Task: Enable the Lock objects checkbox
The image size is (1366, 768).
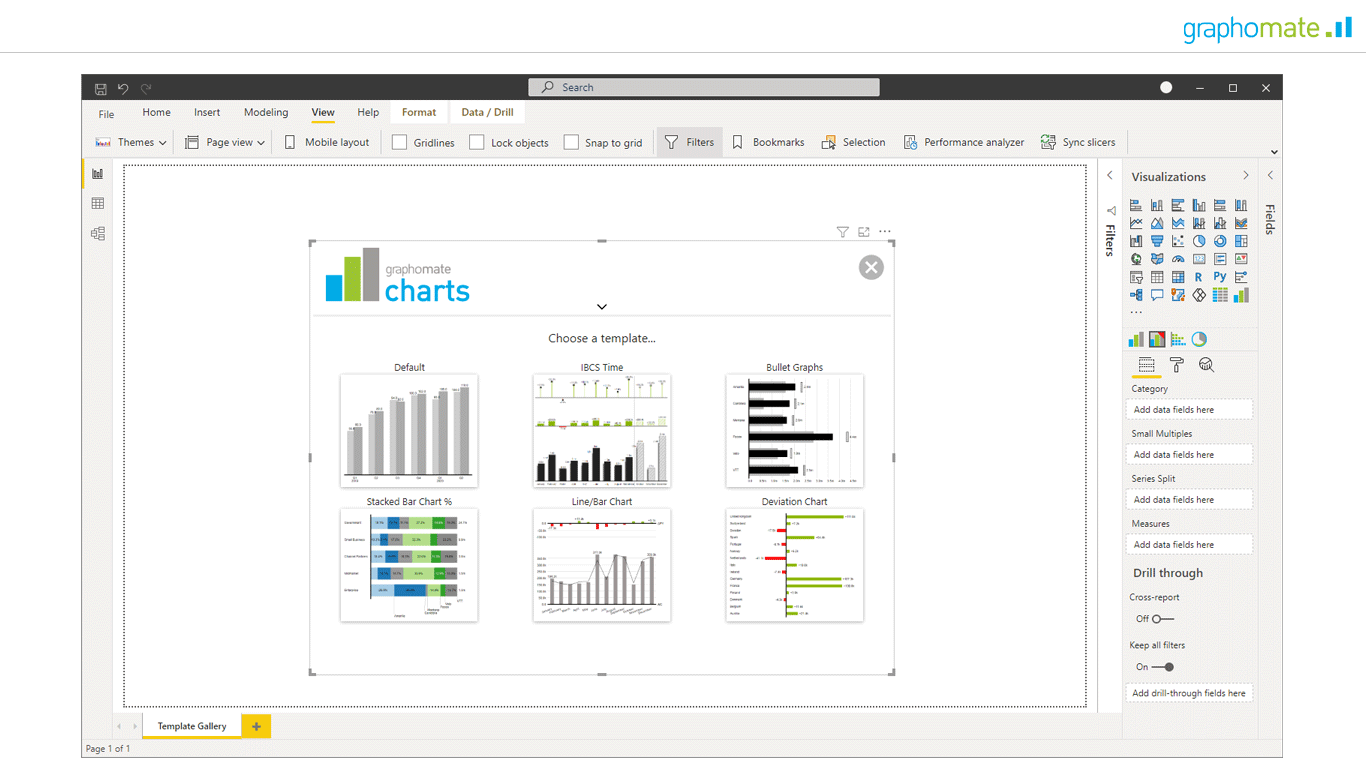Action: point(477,142)
